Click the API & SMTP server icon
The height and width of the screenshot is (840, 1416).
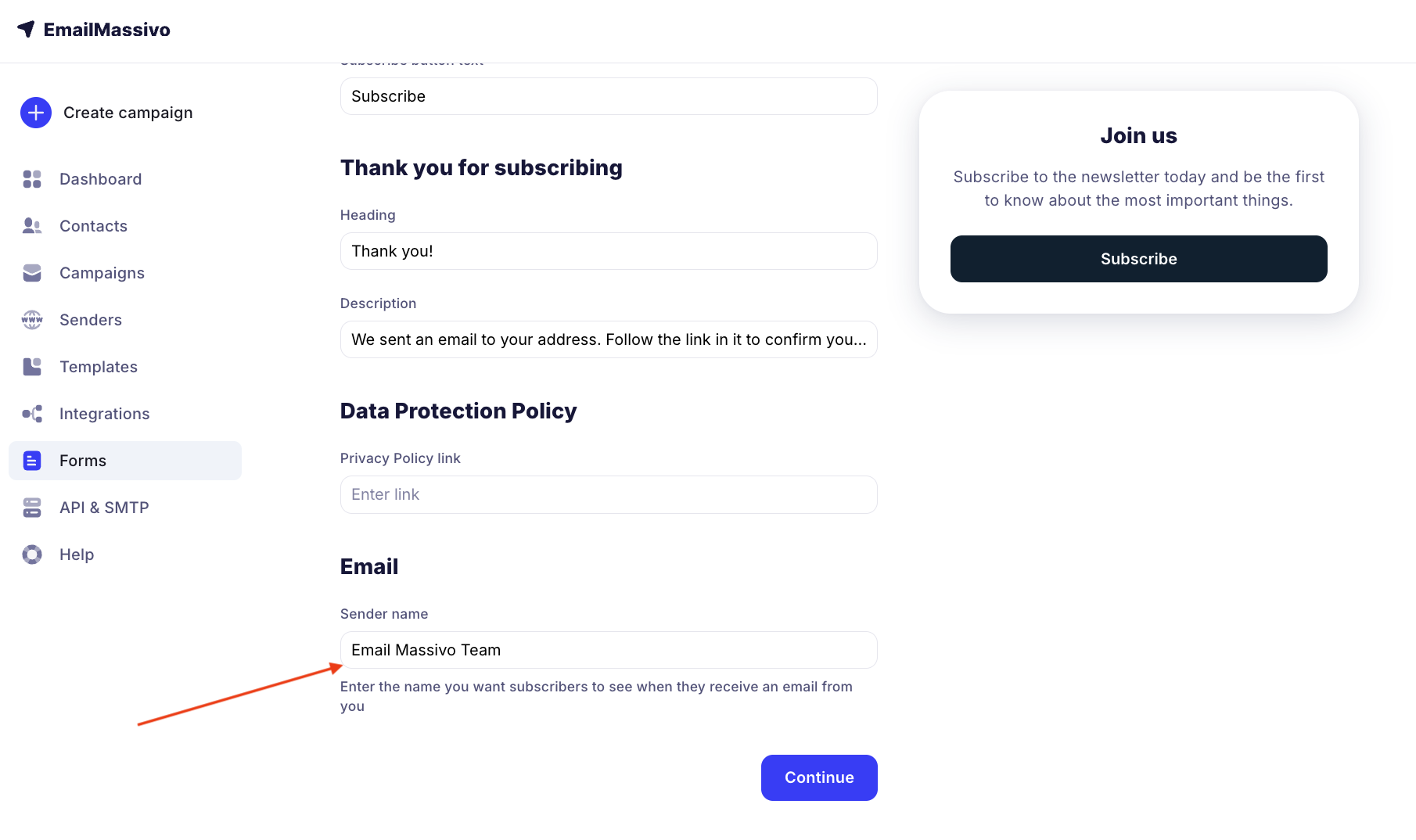pos(32,508)
